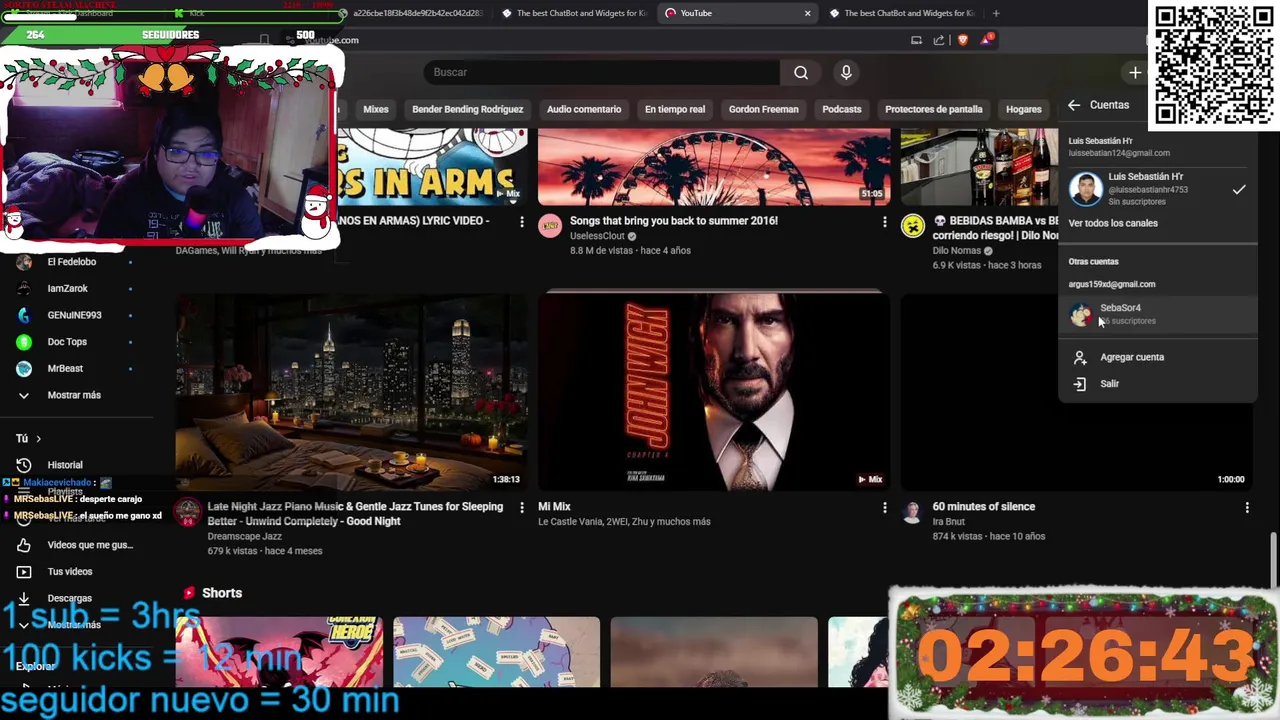Click the Brave shield icon in address bar

[963, 40]
